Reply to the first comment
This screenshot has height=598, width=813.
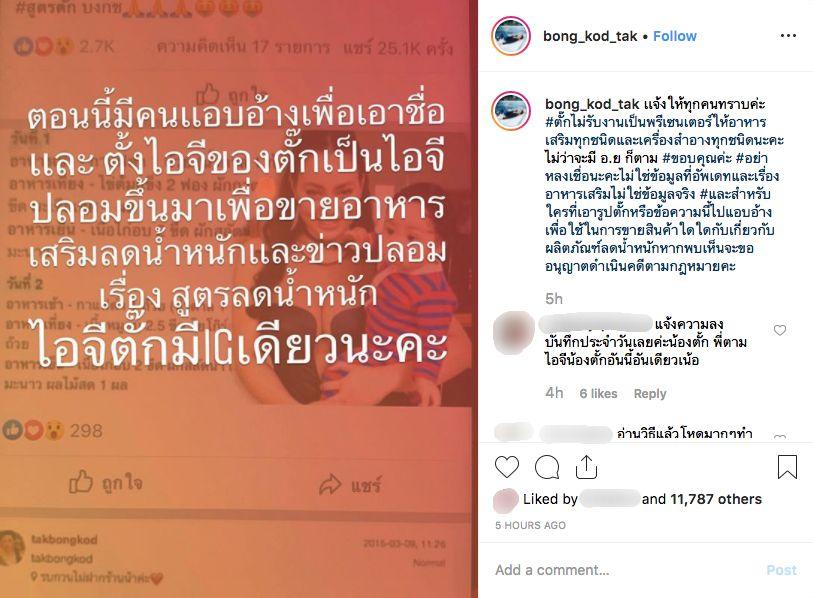(x=650, y=394)
